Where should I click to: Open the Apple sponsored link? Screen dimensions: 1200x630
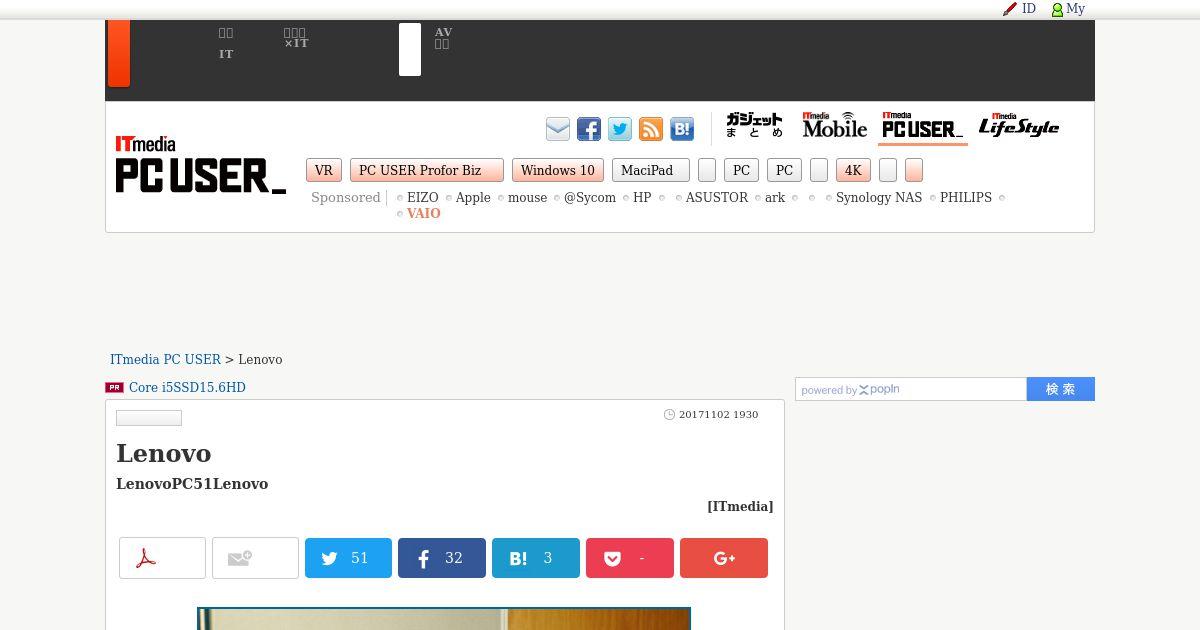473,198
